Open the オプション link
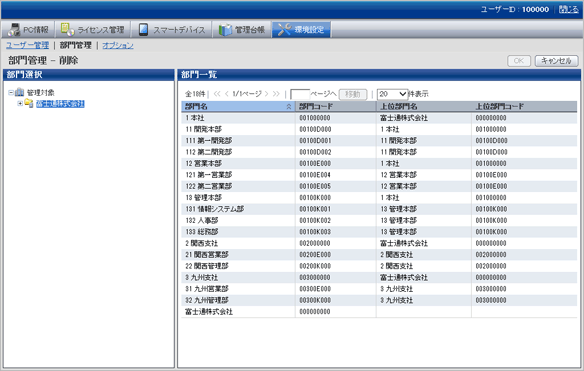The width and height of the screenshot is (584, 371). [118, 45]
